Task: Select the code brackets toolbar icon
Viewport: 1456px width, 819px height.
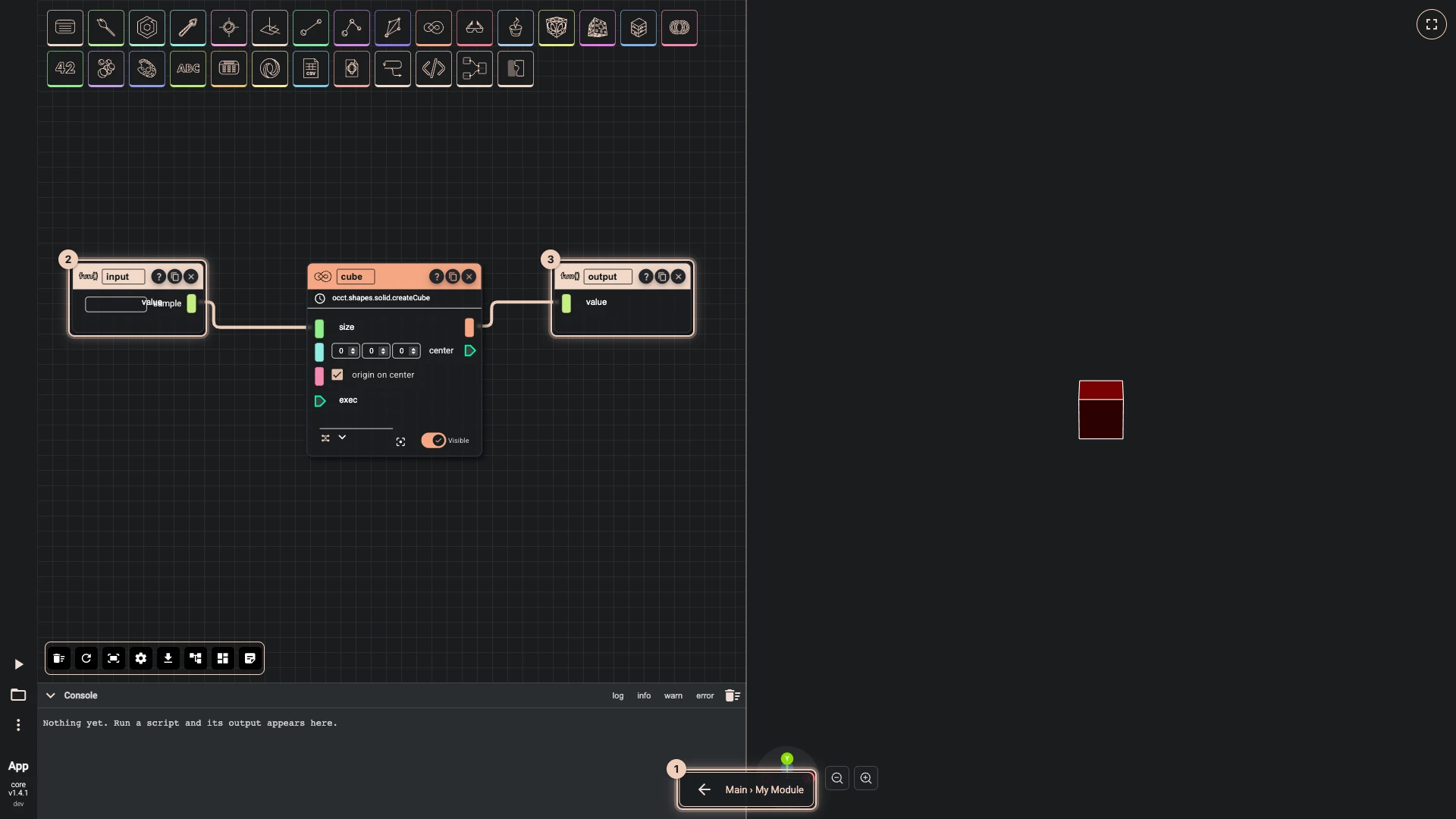Action: tap(434, 69)
